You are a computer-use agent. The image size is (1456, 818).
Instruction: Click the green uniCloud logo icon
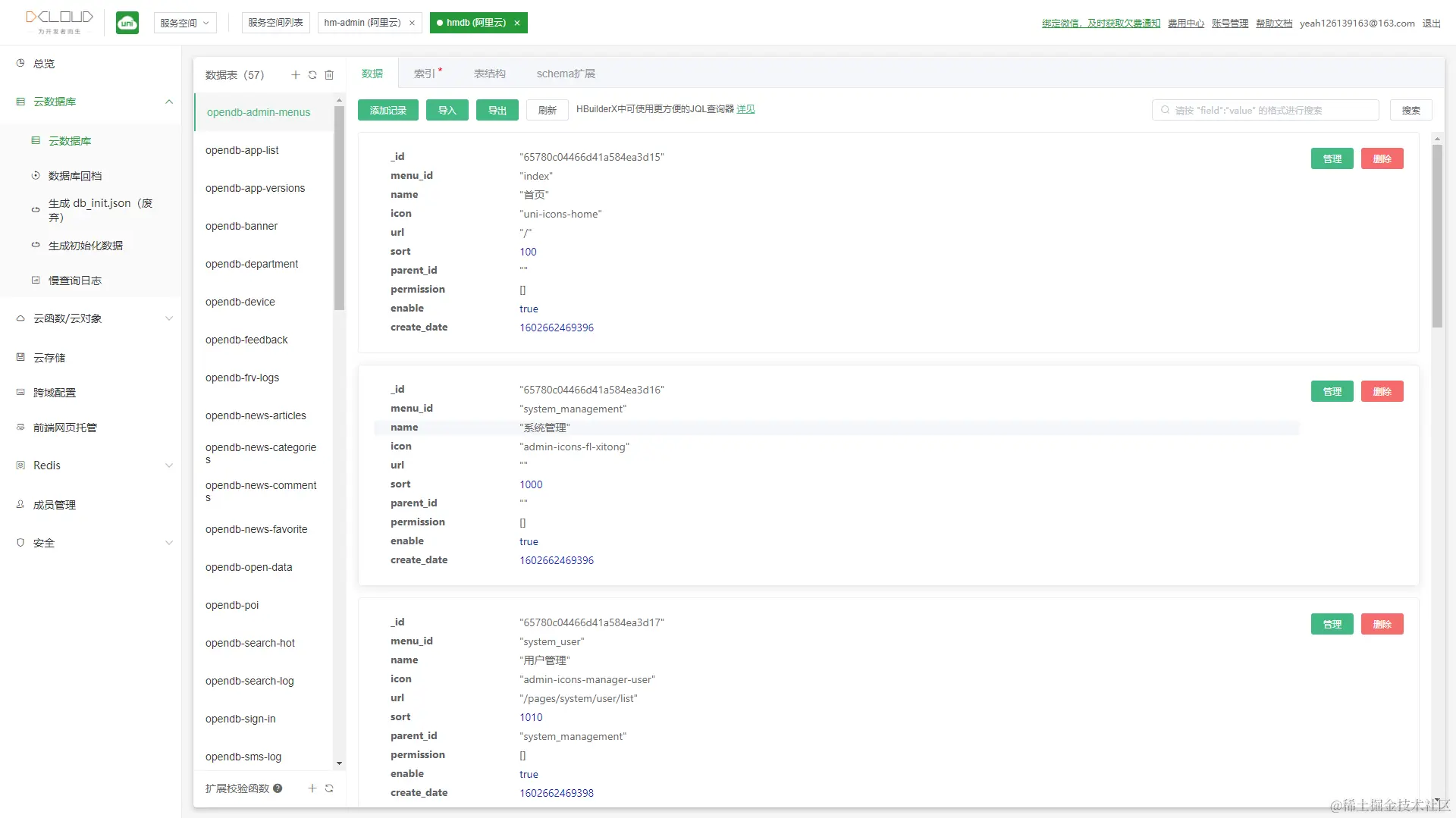[x=127, y=23]
